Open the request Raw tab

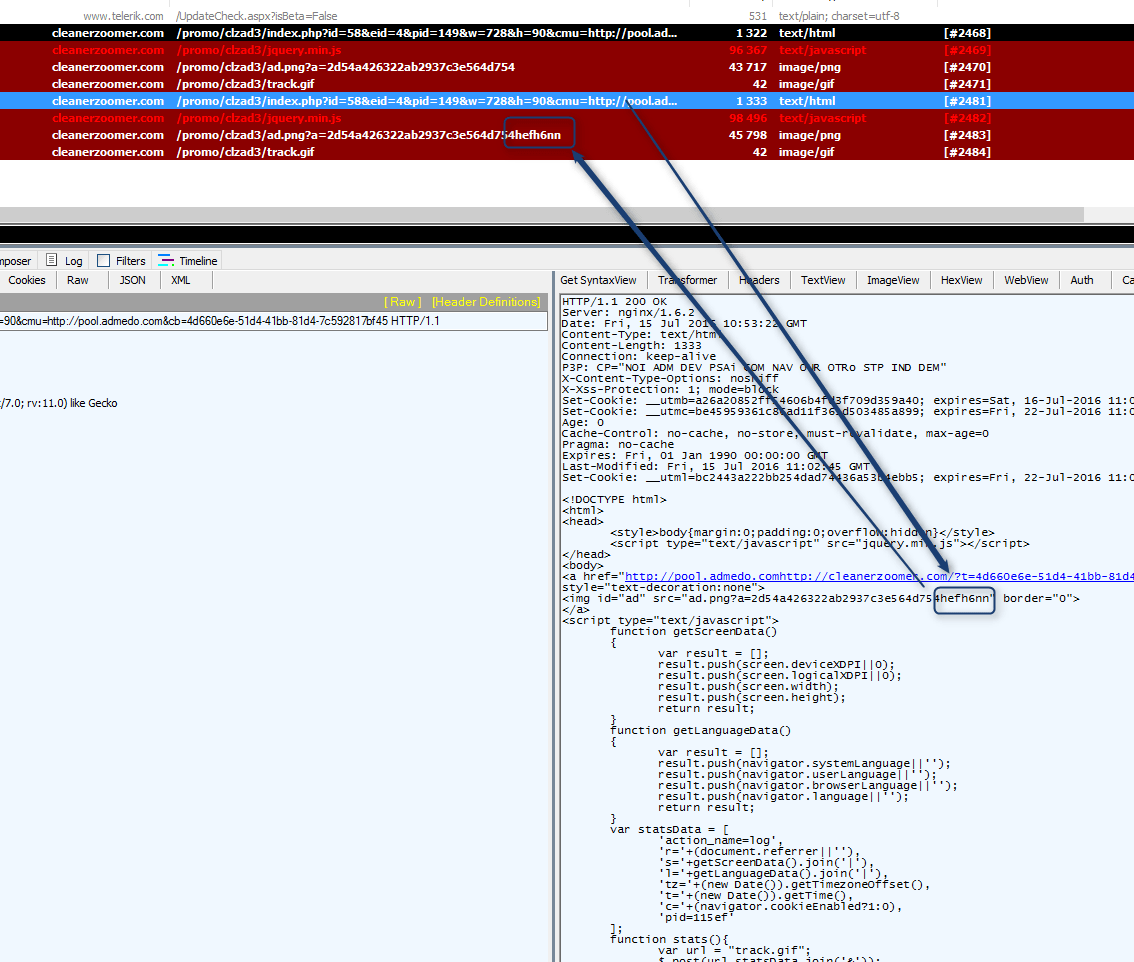click(x=77, y=280)
